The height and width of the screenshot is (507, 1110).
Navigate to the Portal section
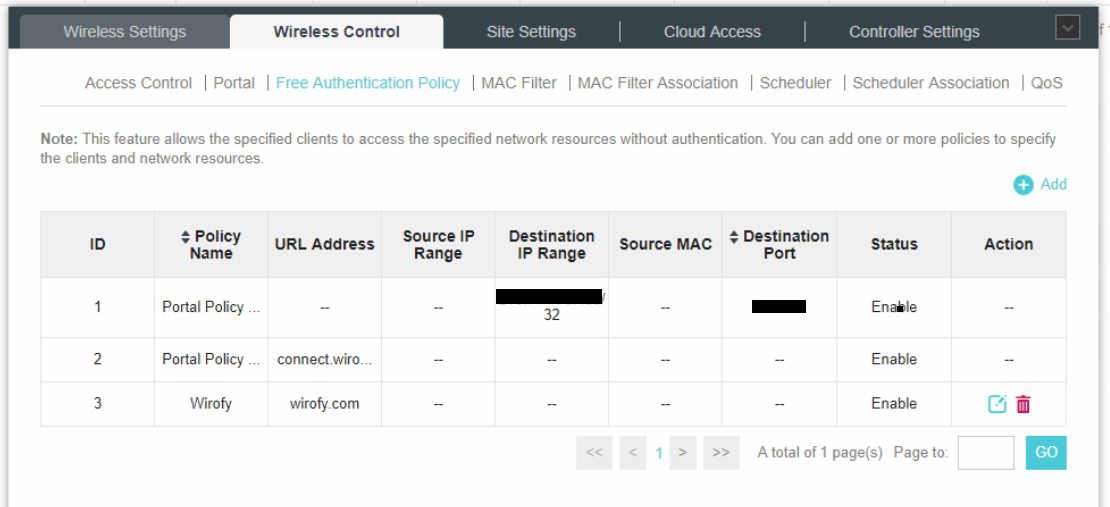(x=234, y=83)
